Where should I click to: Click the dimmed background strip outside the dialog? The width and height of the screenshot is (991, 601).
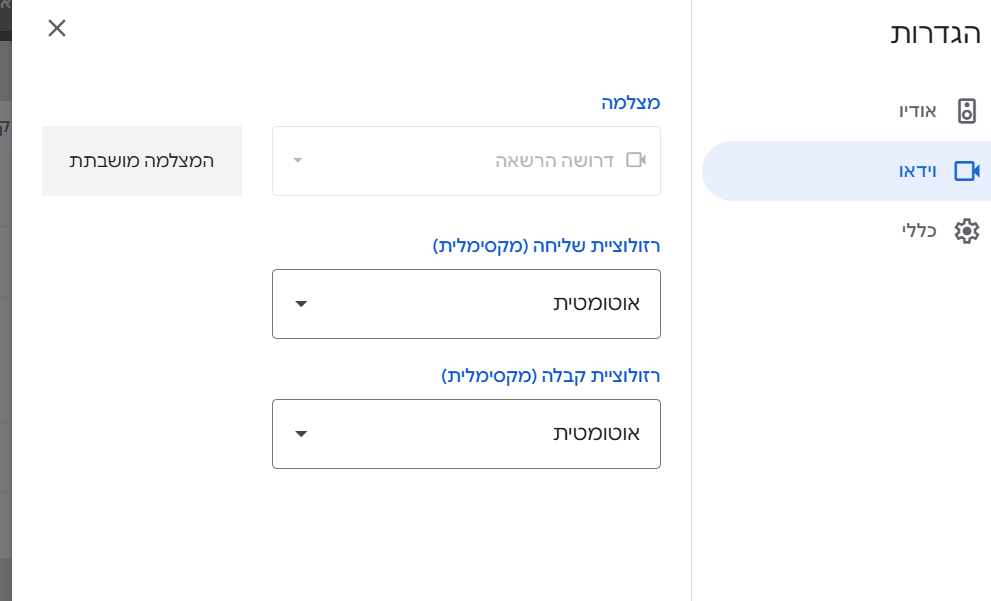coord(5,300)
